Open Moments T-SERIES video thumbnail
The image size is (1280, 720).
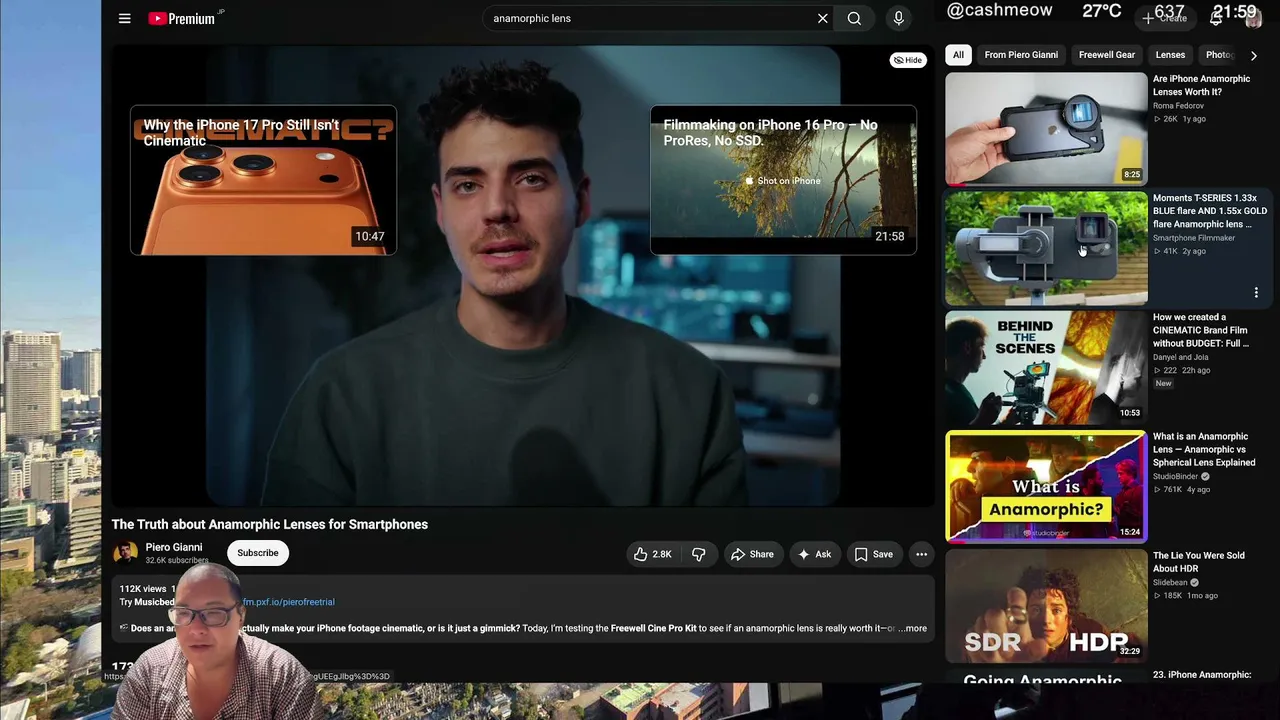click(1046, 248)
